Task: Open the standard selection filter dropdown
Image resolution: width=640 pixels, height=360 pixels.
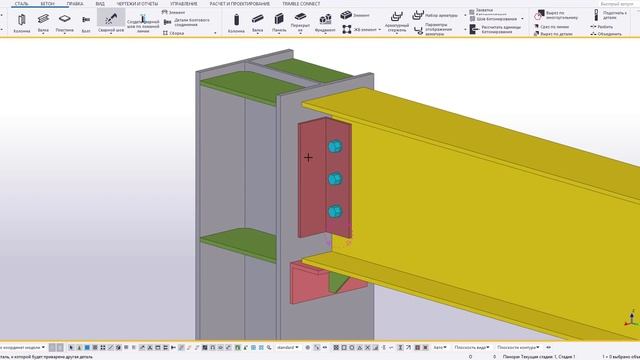Action: click(287, 347)
